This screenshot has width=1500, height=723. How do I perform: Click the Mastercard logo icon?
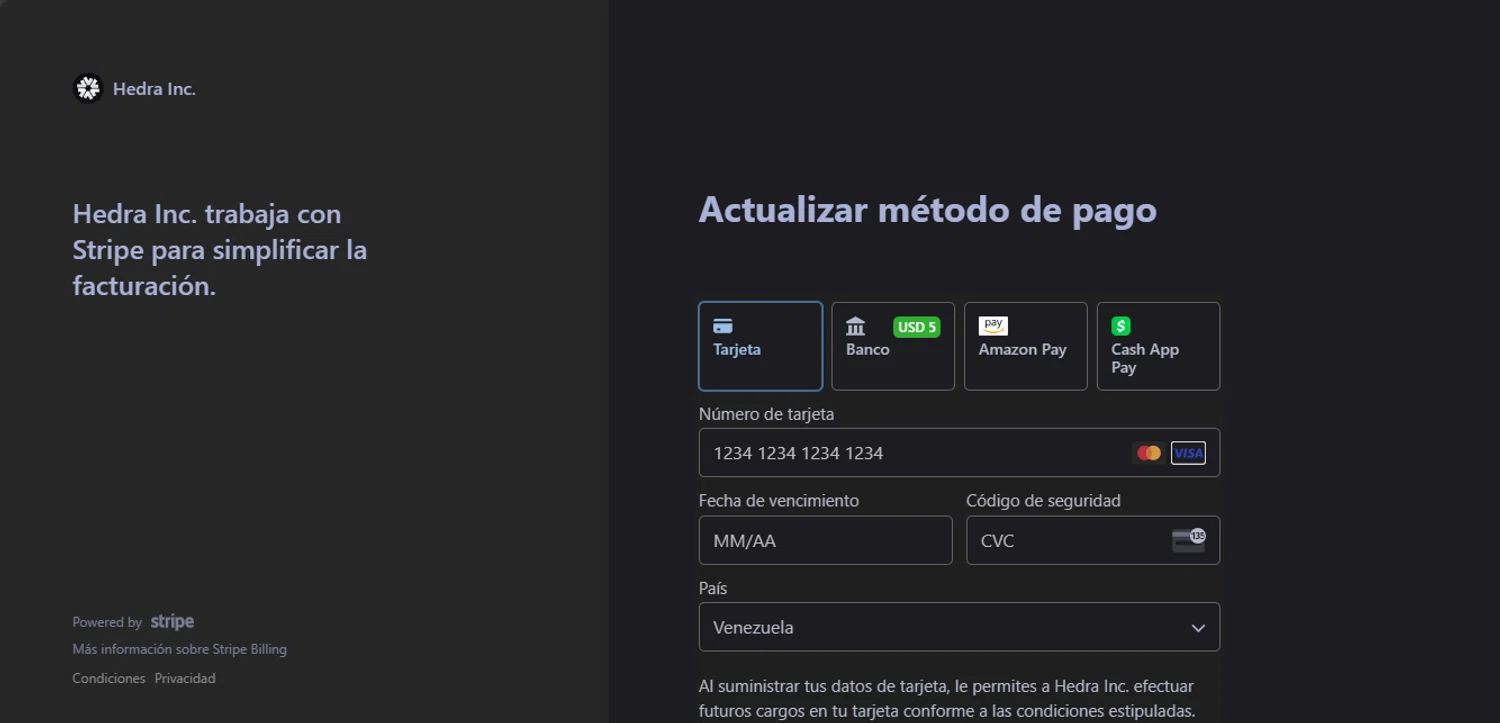coord(1149,453)
